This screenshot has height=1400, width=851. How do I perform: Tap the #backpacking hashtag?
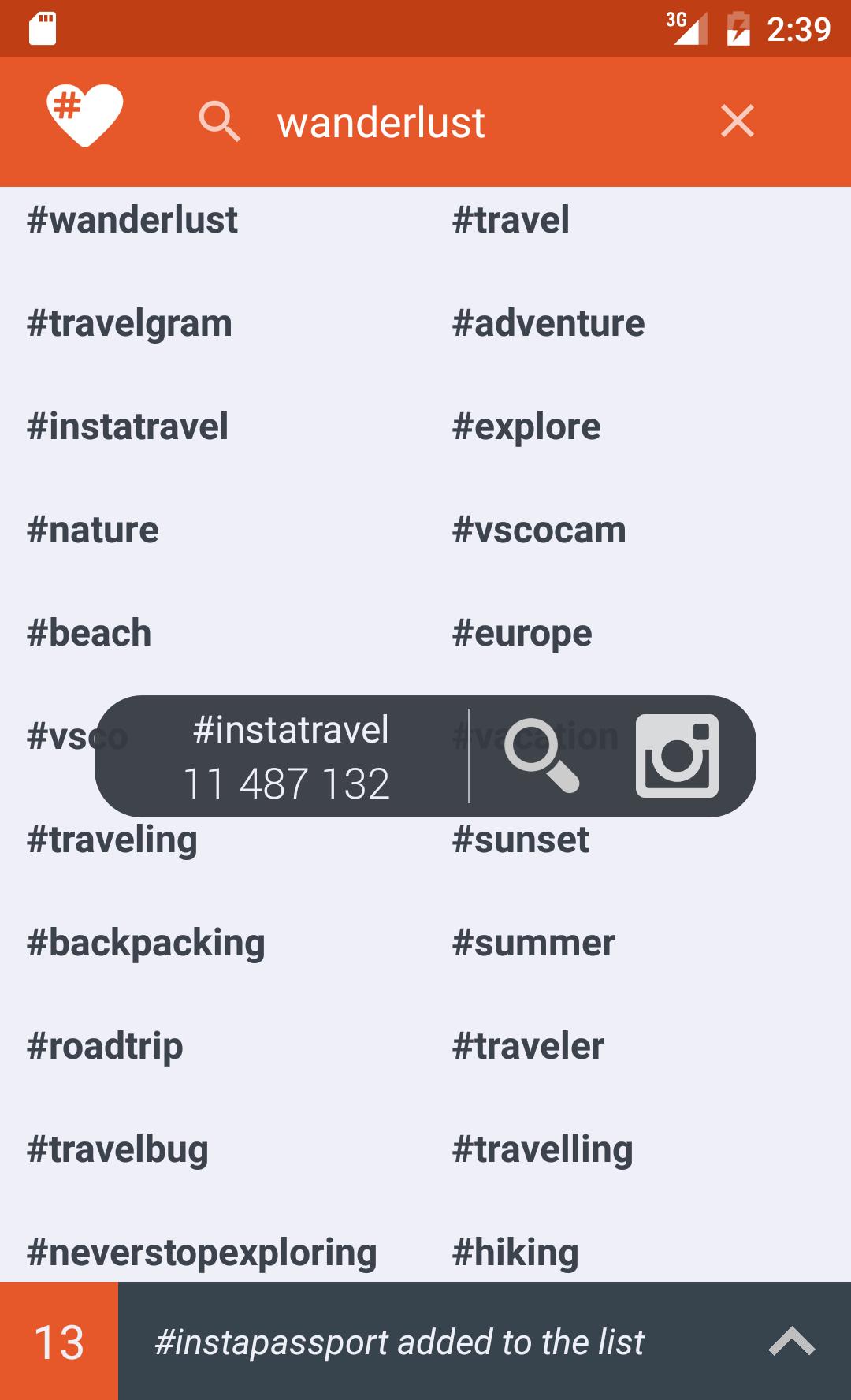(x=146, y=943)
